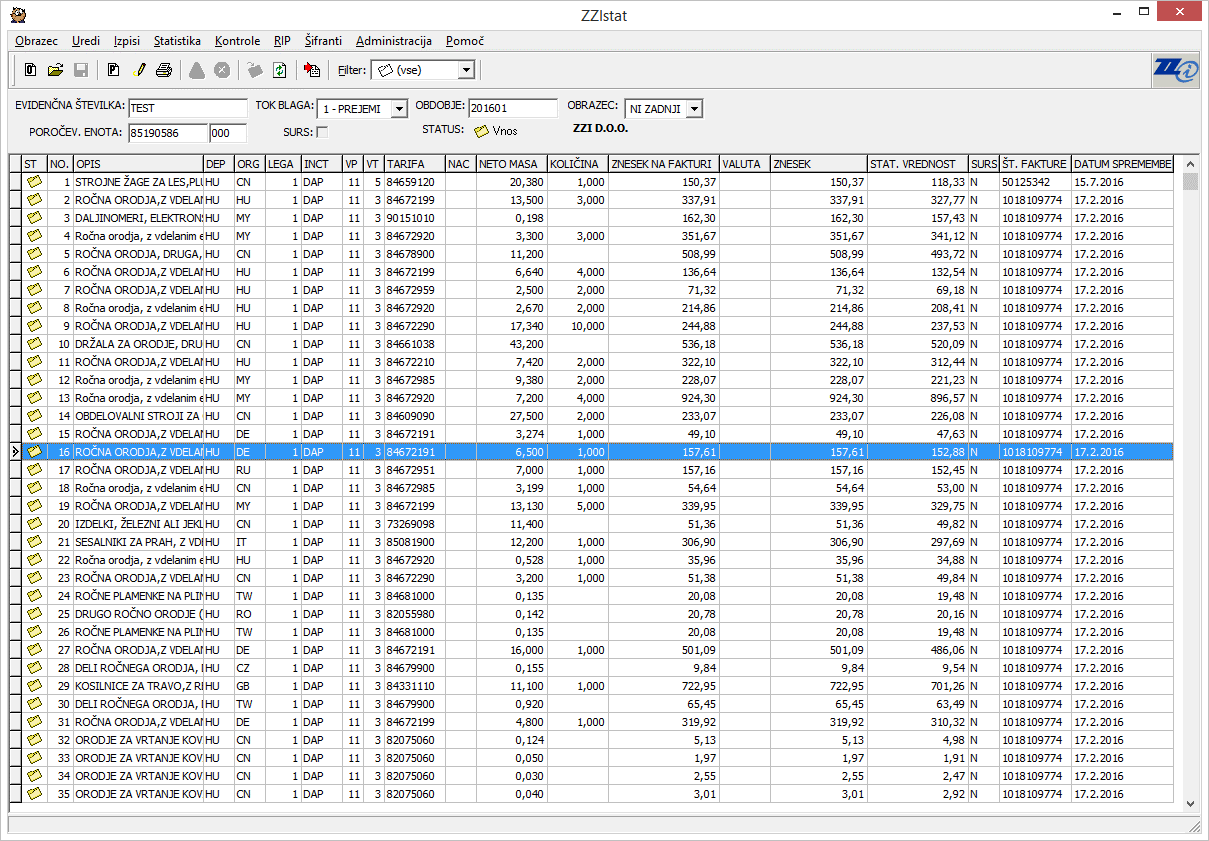Click the printer icon in toolbar
This screenshot has width=1209, height=841.
(164, 70)
